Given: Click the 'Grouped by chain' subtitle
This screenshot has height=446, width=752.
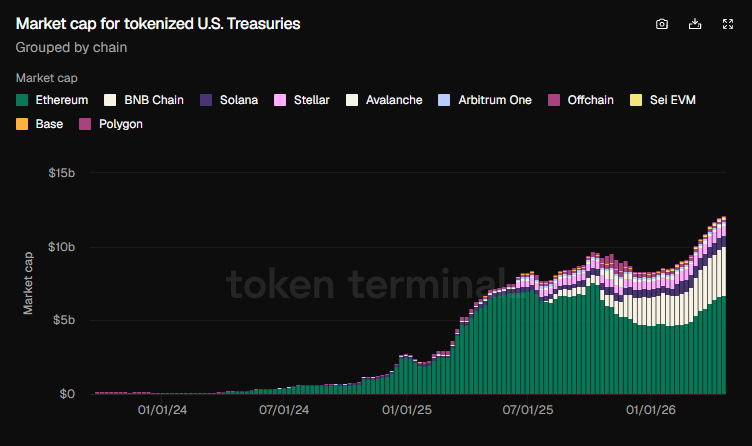Looking at the screenshot, I should pyautogui.click(x=71, y=46).
